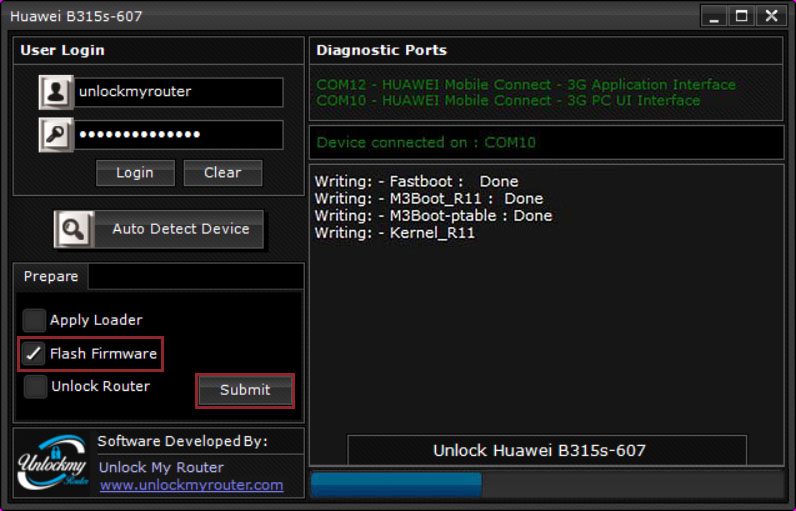Switch to the Prepare tab
Viewport: 796px width, 511px height.
[x=51, y=277]
